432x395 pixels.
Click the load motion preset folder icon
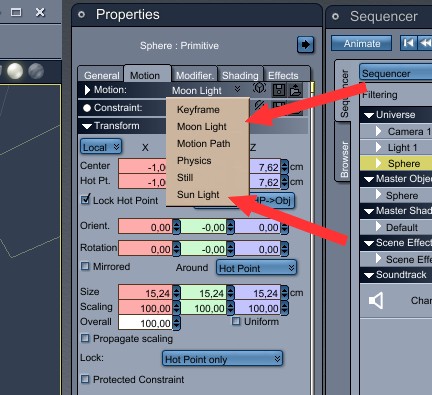(295, 90)
